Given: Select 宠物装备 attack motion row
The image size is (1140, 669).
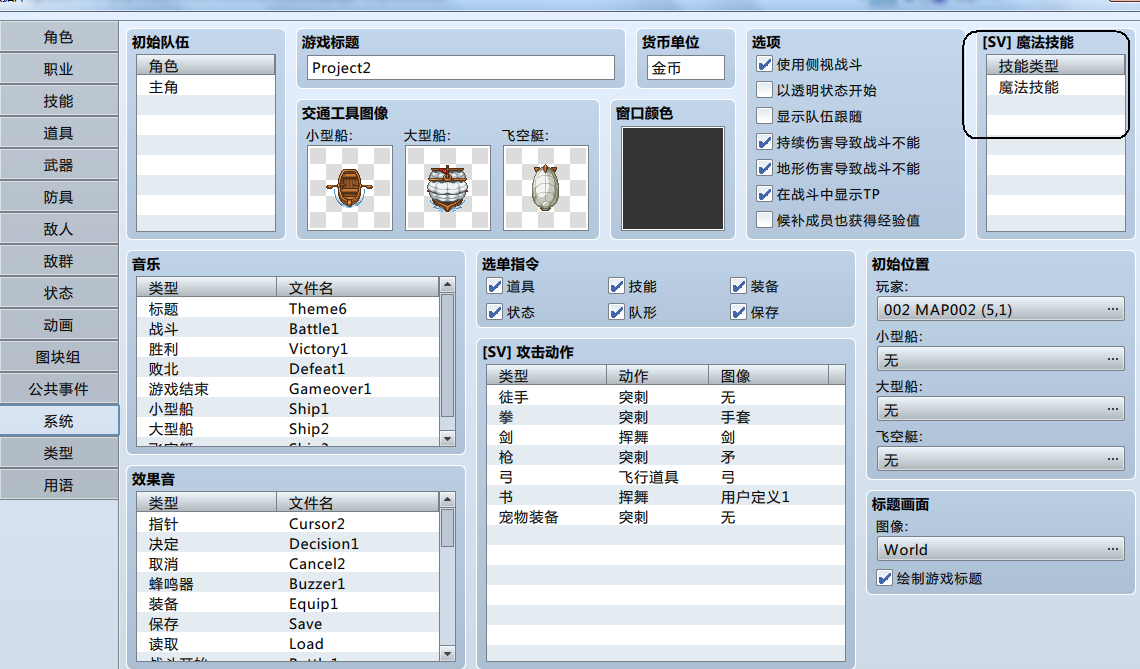Looking at the screenshot, I should (x=666, y=517).
